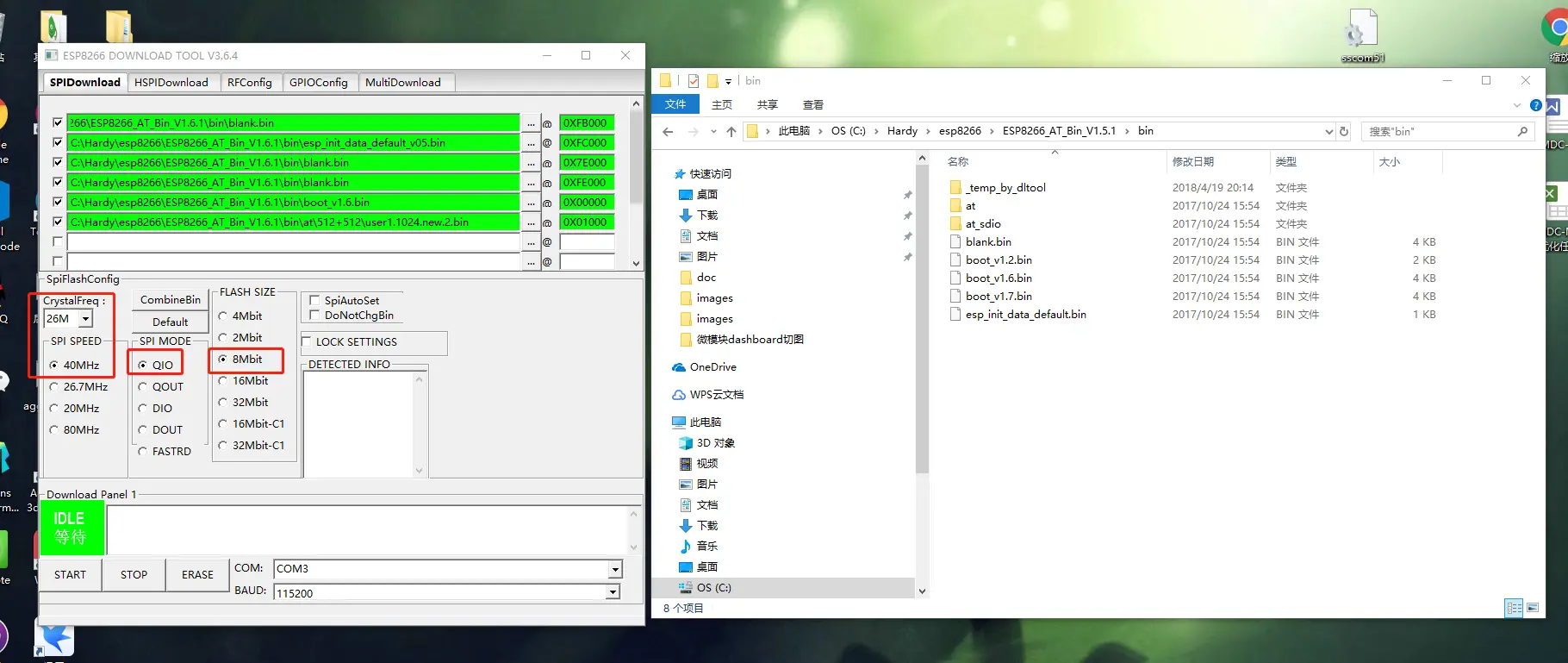This screenshot has width=1568, height=663.
Task: Click the search magnifier in Explorer
Action: [x=1522, y=132]
